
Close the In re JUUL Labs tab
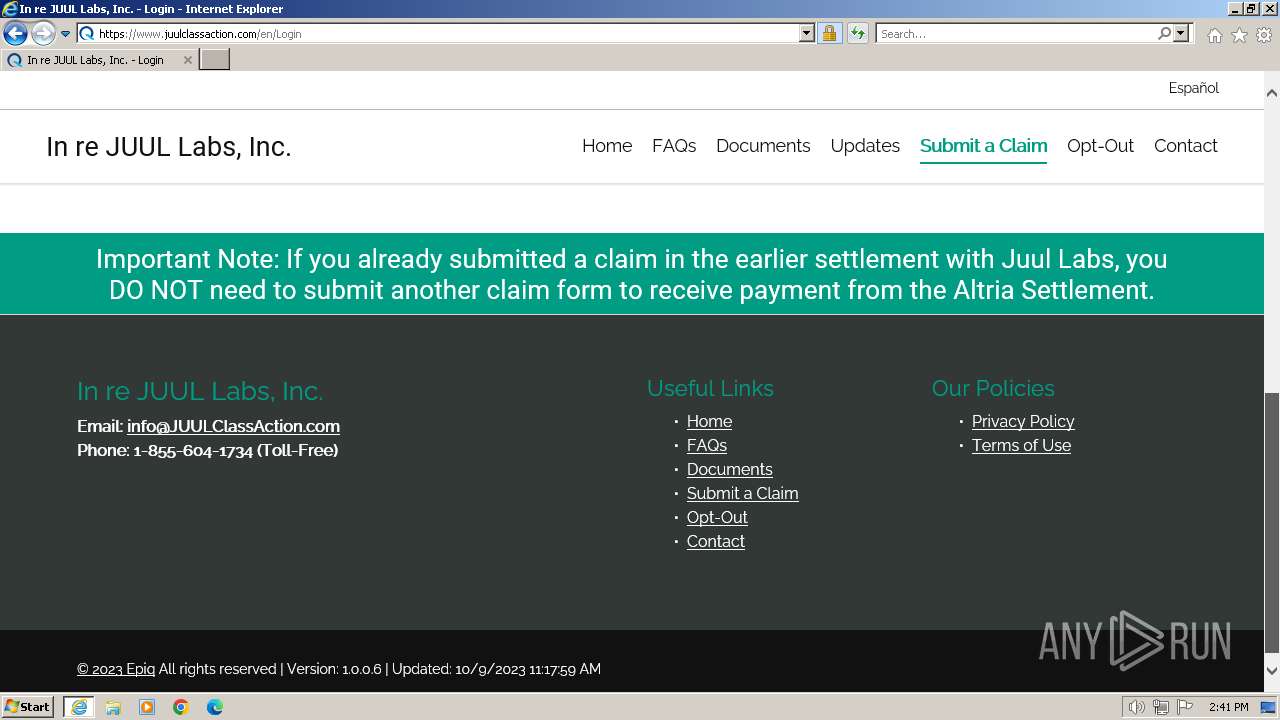click(187, 60)
